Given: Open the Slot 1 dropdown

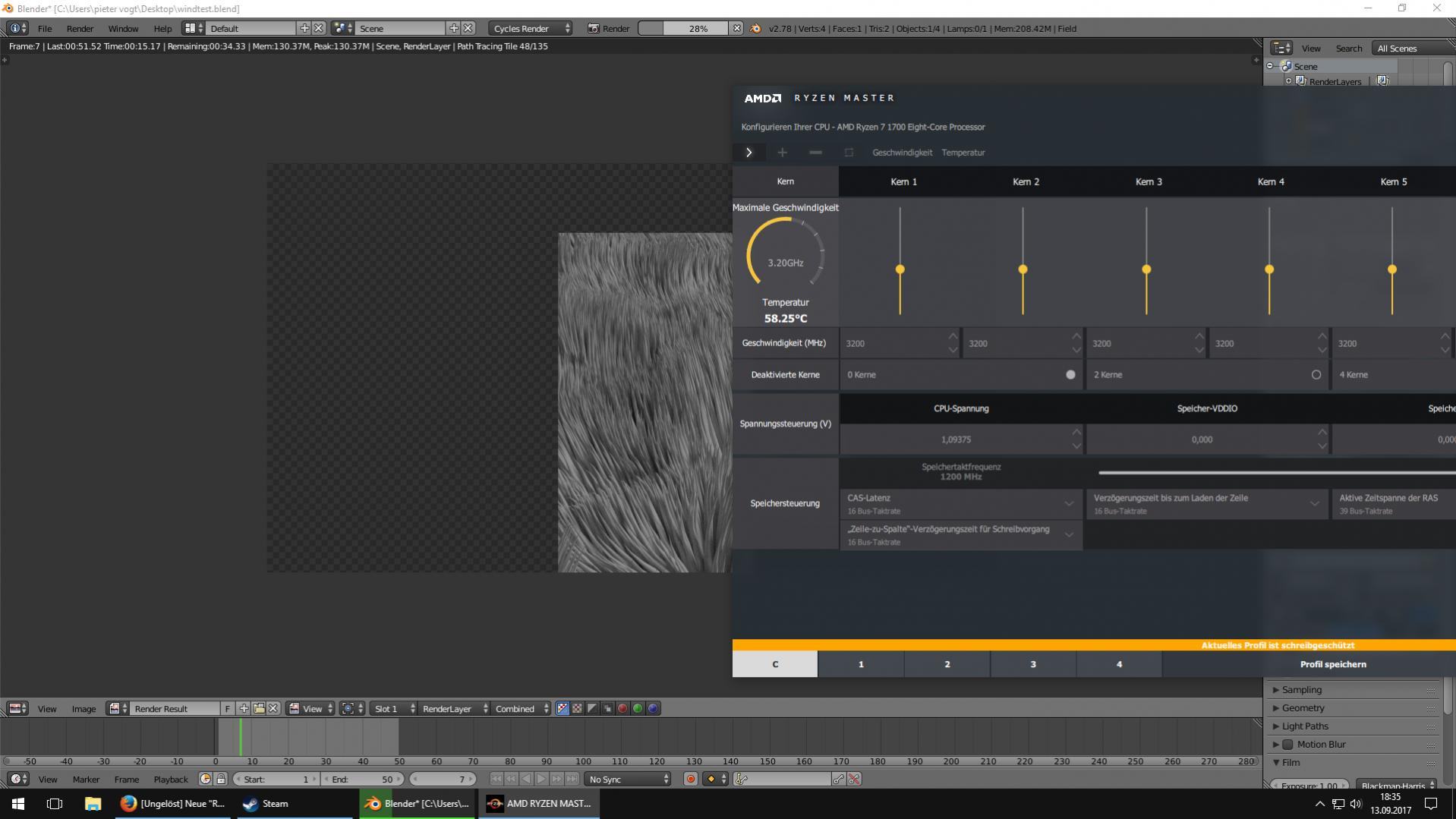Looking at the screenshot, I should tap(393, 708).
